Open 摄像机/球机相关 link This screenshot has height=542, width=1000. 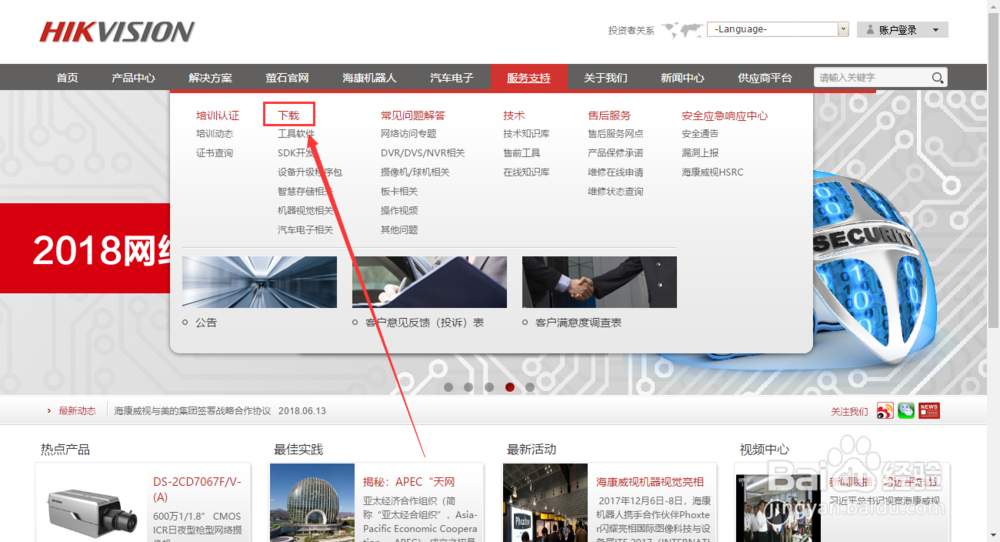tap(415, 172)
